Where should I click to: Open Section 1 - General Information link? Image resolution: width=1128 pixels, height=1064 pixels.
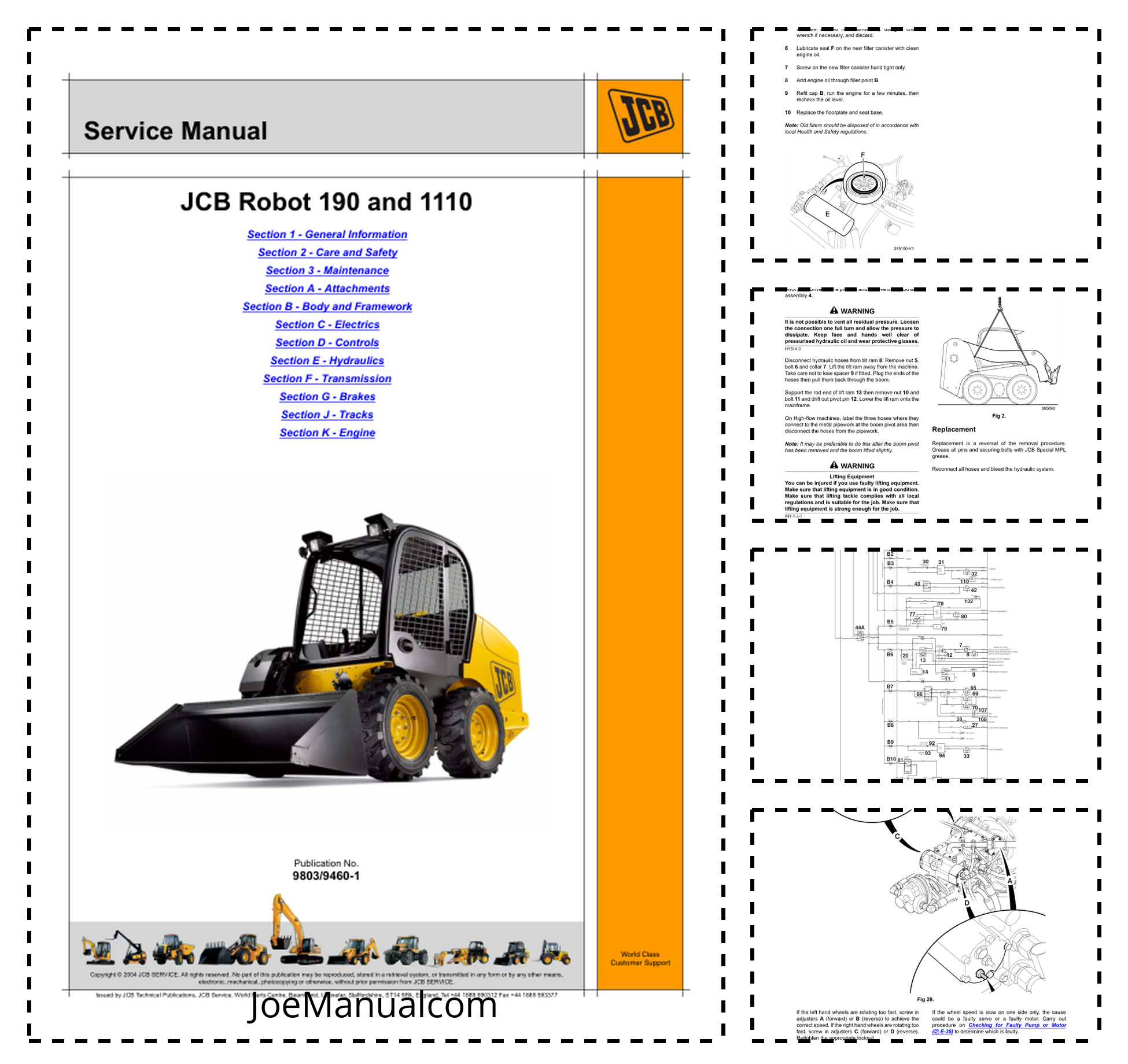tap(327, 235)
